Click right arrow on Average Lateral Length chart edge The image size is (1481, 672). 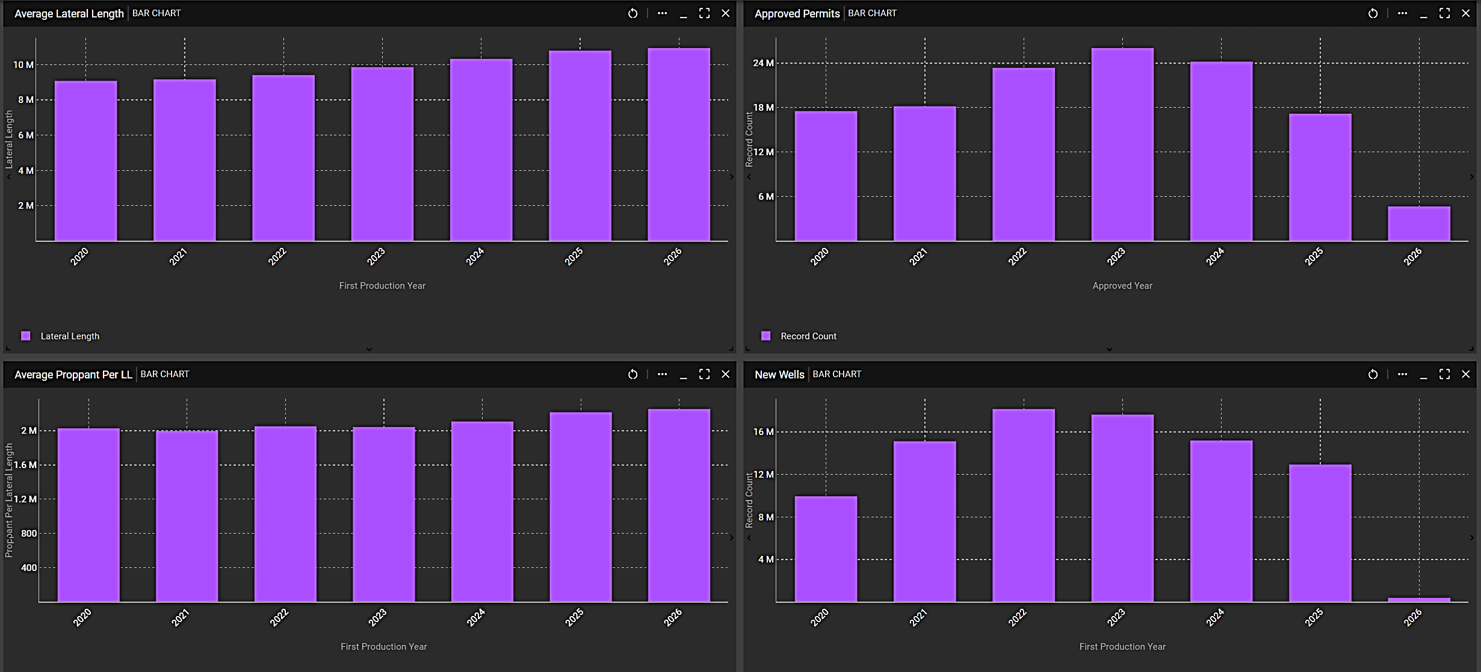[731, 177]
